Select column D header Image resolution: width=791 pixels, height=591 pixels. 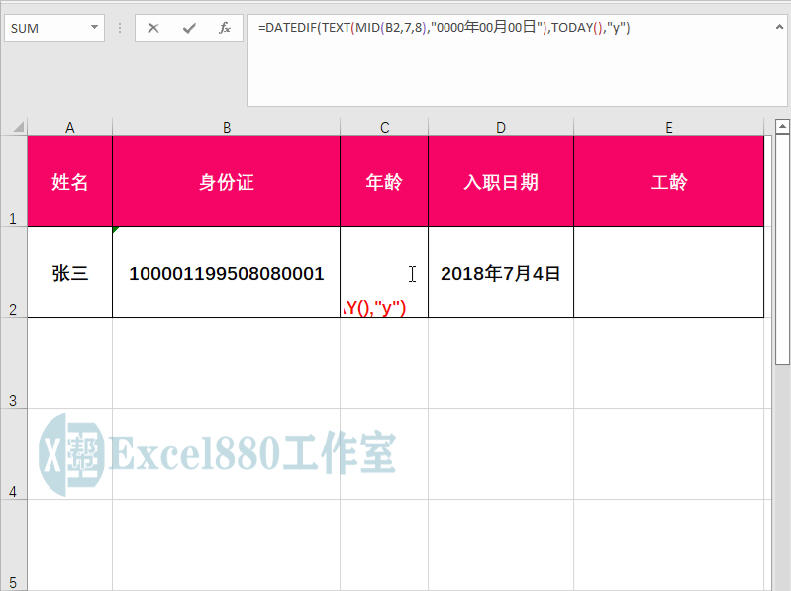pyautogui.click(x=501, y=128)
